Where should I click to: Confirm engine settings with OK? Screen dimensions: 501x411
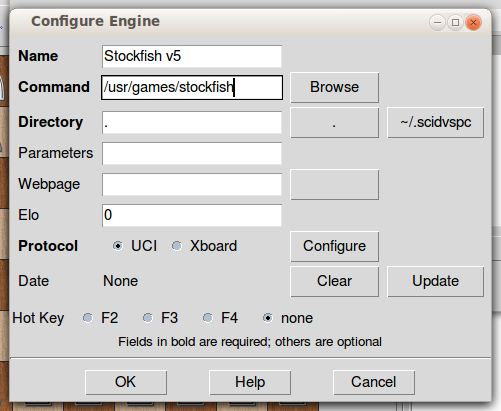tap(126, 382)
